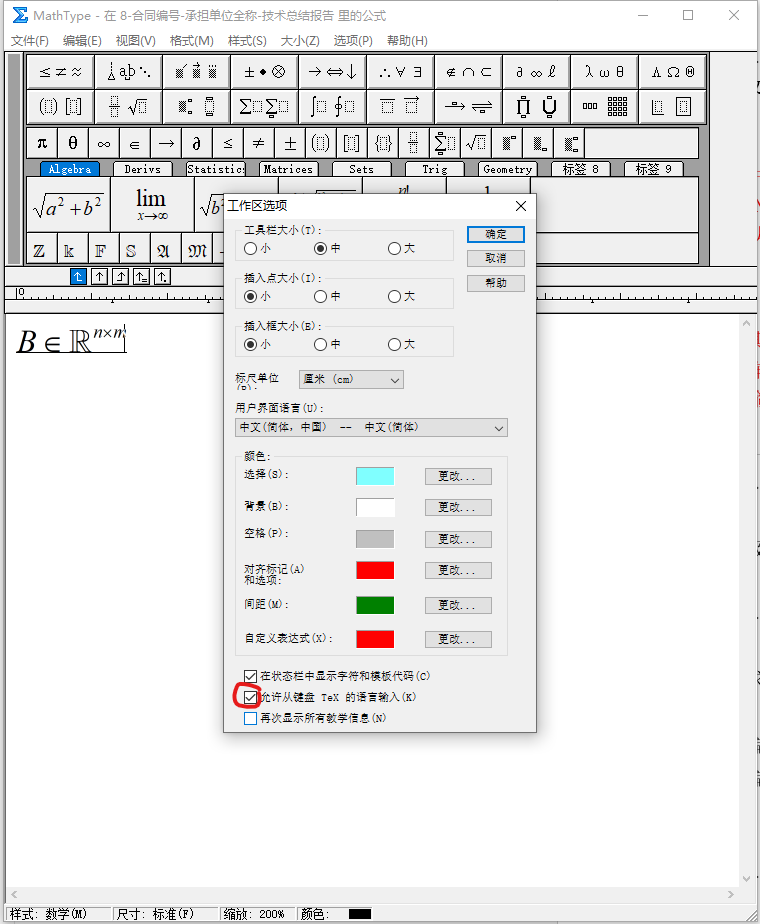
Task: Switch to the Geometry tab
Action: click(x=507, y=169)
